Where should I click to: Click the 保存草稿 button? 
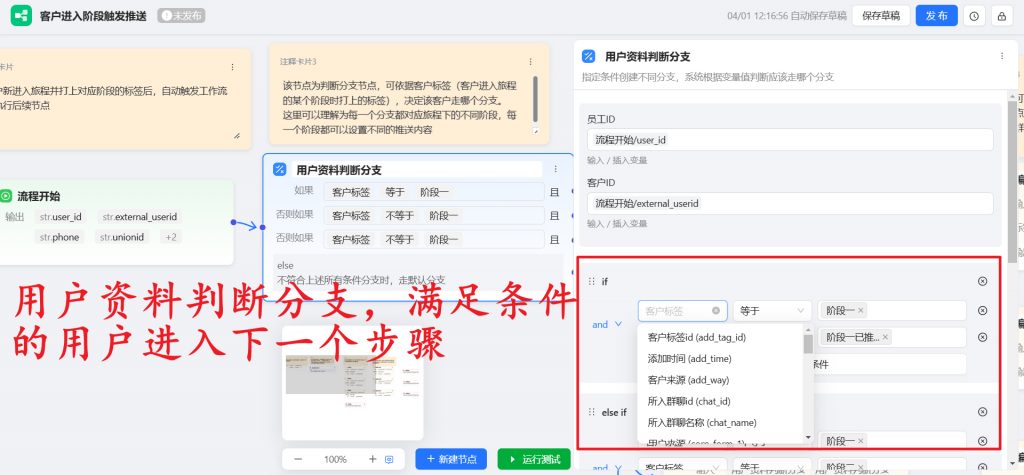click(880, 16)
